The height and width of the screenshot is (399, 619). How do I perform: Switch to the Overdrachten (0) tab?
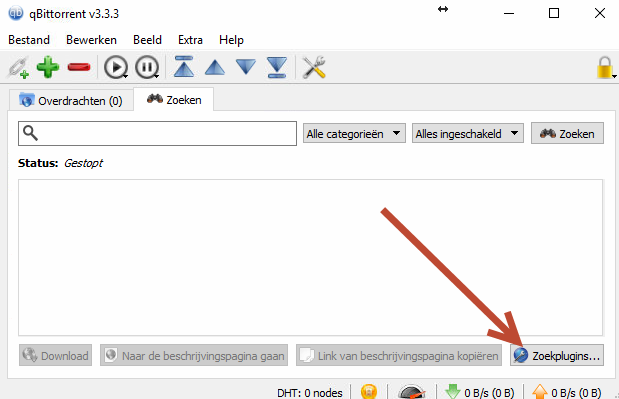click(x=71, y=101)
